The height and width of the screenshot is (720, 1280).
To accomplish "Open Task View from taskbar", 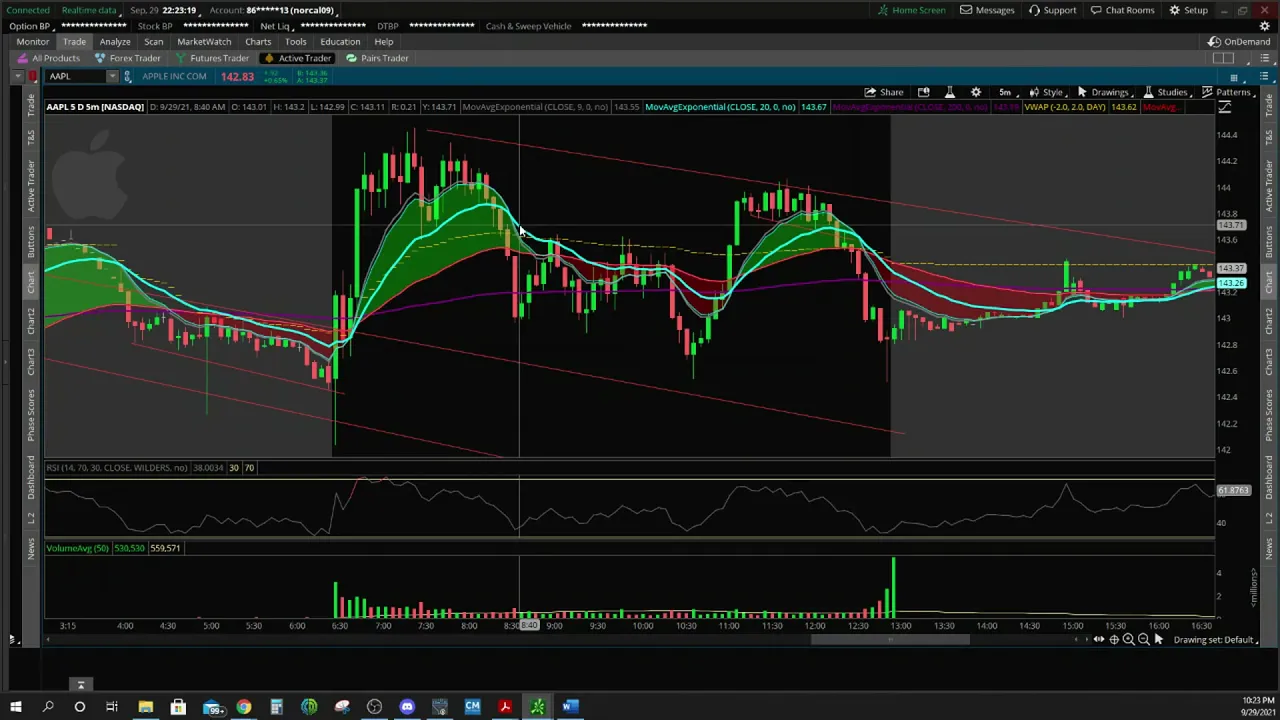I will coord(112,707).
